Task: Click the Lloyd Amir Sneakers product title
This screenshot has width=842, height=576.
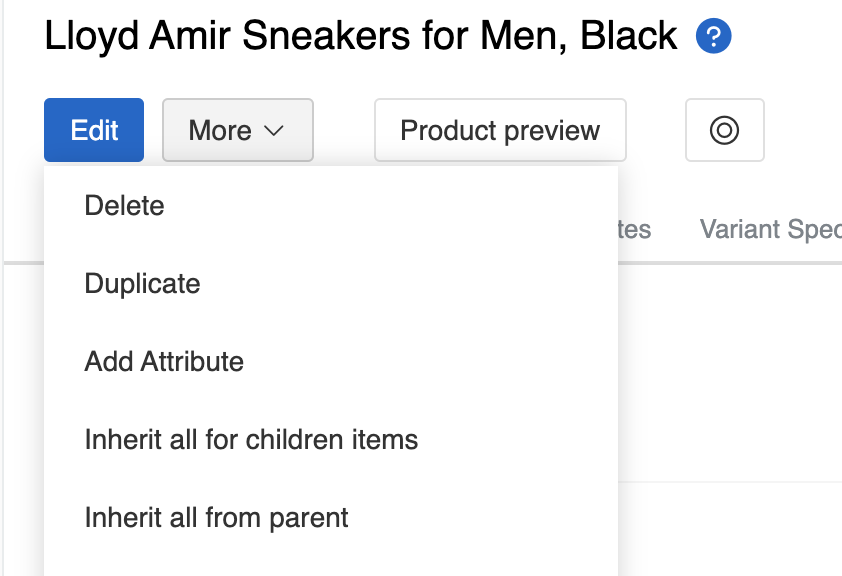Action: pos(361,37)
